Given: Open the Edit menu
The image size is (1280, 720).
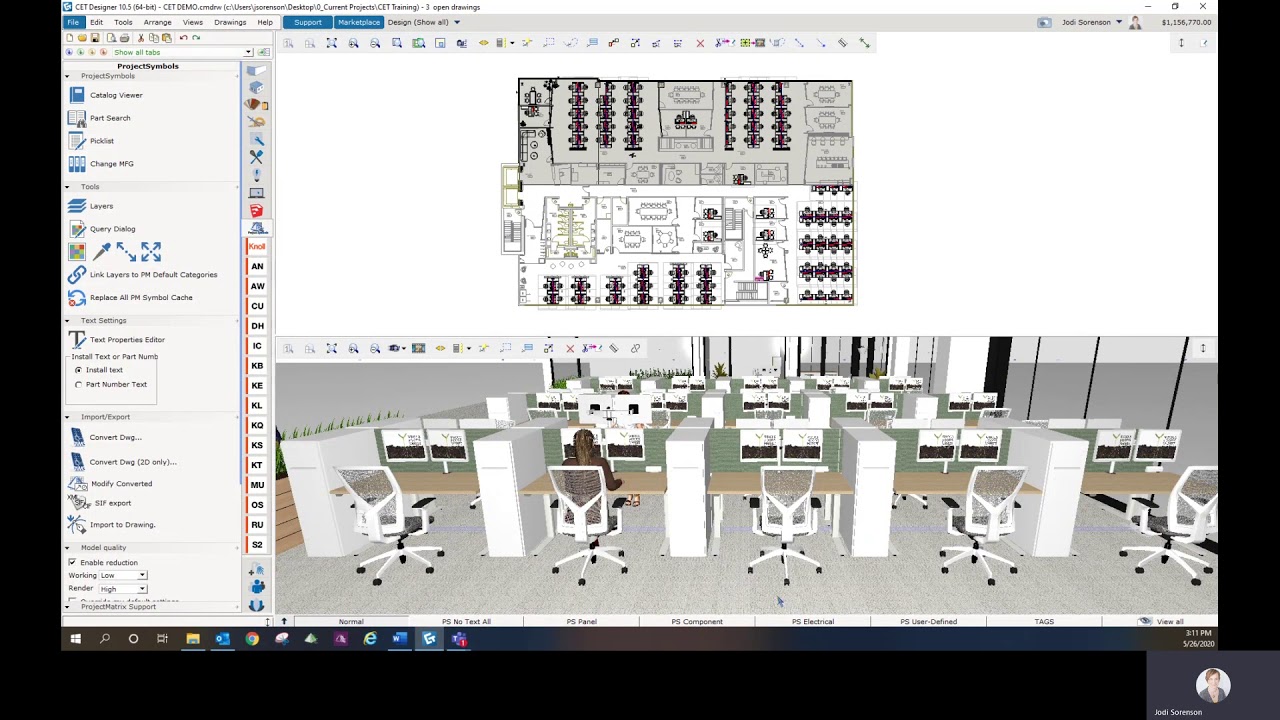Looking at the screenshot, I should [x=96, y=22].
